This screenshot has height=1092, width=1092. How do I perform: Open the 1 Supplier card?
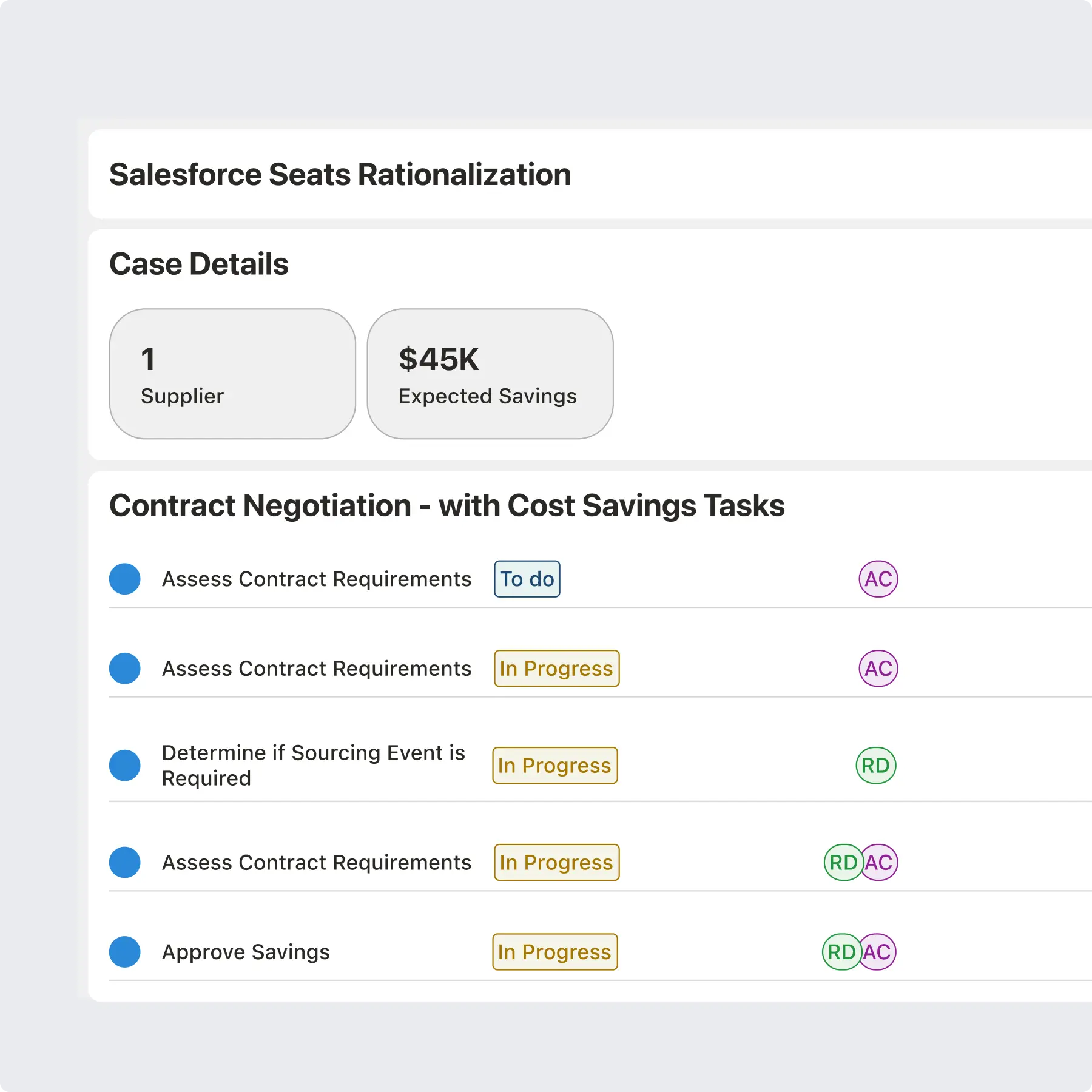(232, 374)
